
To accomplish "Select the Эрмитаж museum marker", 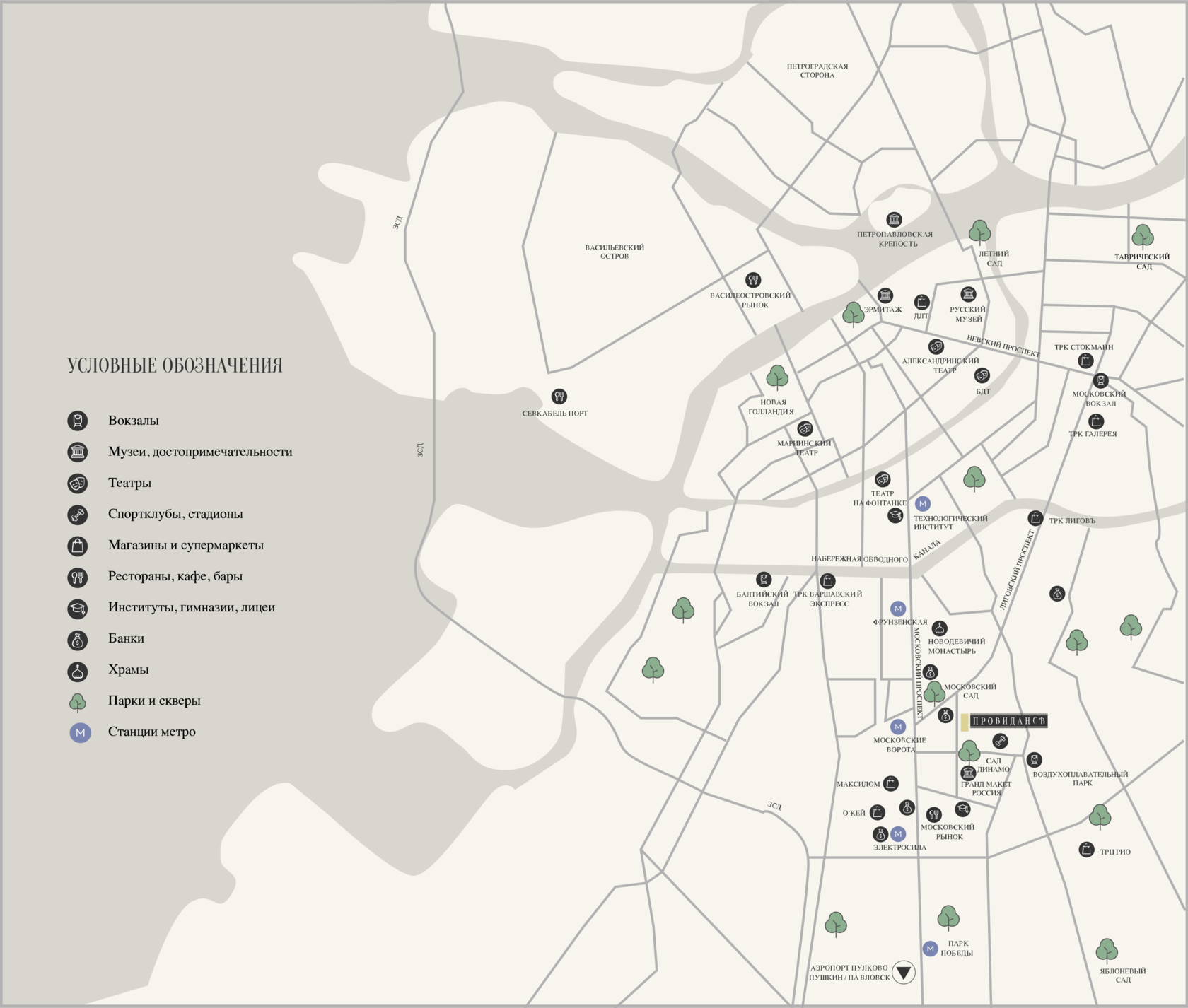I will coord(885,295).
